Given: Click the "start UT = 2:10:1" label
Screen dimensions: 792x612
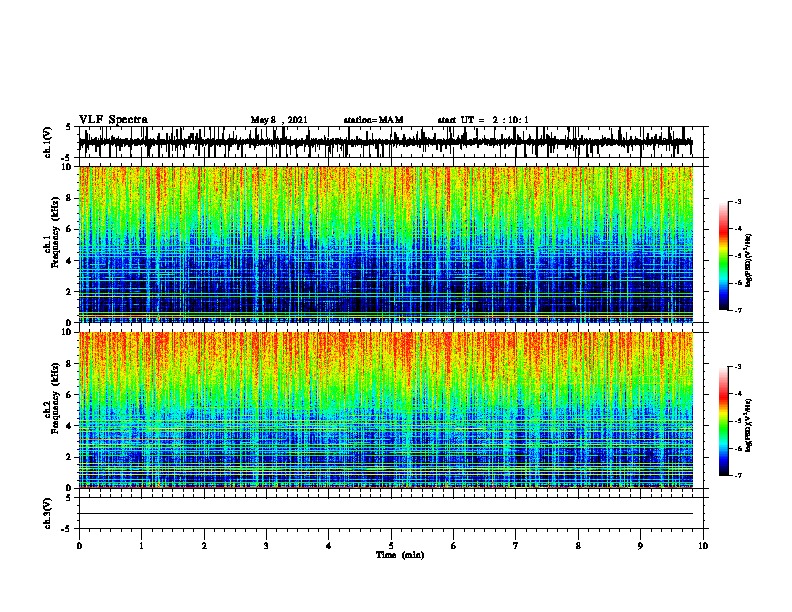Looking at the screenshot, I should pos(483,120).
